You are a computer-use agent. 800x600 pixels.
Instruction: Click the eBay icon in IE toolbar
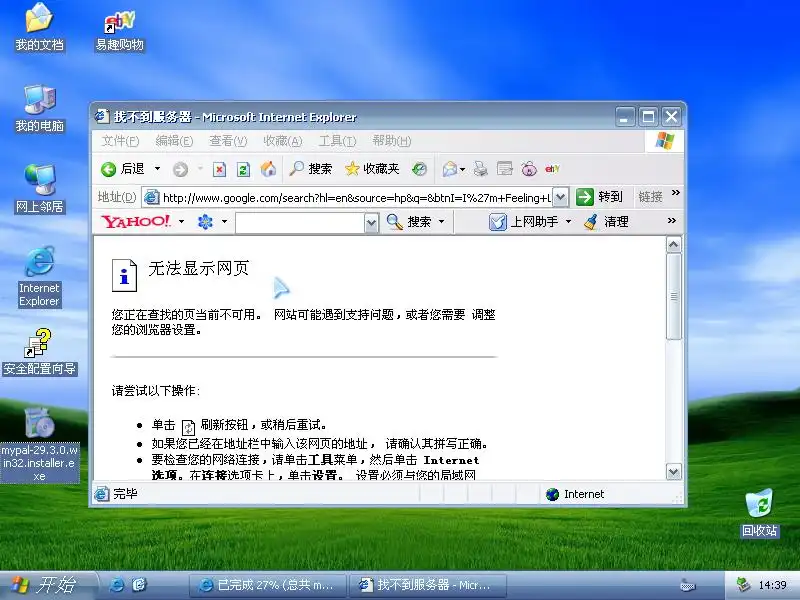[x=553, y=169]
